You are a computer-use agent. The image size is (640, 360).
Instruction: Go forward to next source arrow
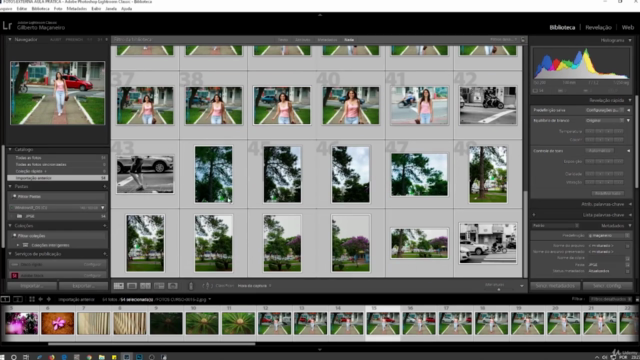[x=49, y=299]
